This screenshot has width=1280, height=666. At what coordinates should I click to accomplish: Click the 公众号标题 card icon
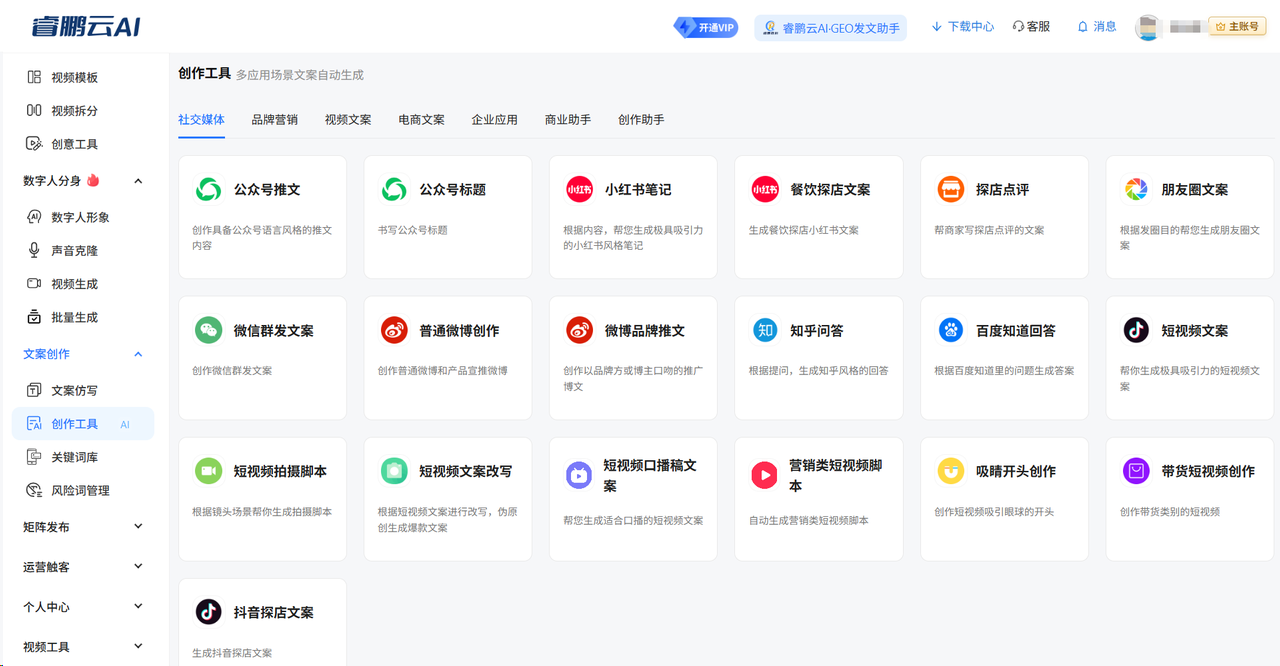394,189
